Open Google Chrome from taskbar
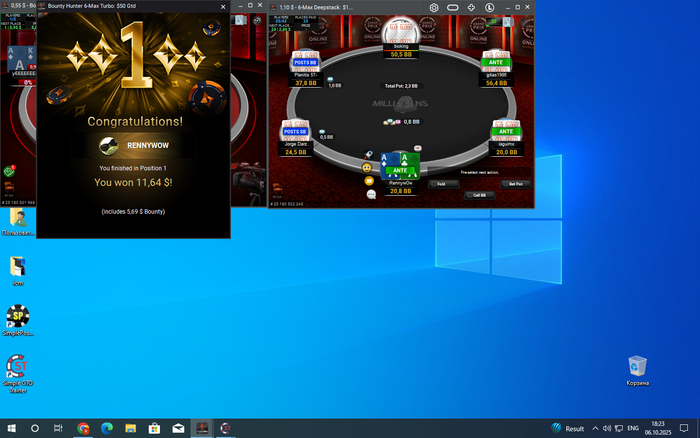This screenshot has width=700, height=438. click(x=83, y=428)
